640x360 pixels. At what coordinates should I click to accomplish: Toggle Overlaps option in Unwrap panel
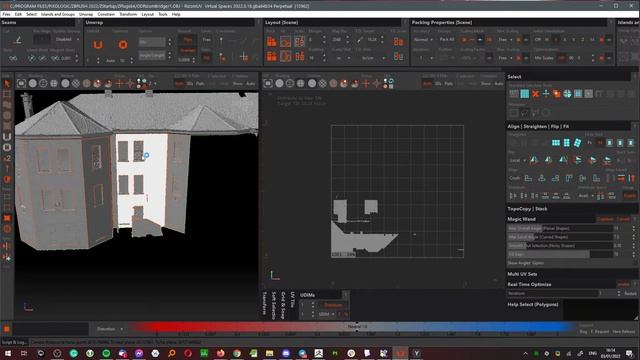pos(187,50)
